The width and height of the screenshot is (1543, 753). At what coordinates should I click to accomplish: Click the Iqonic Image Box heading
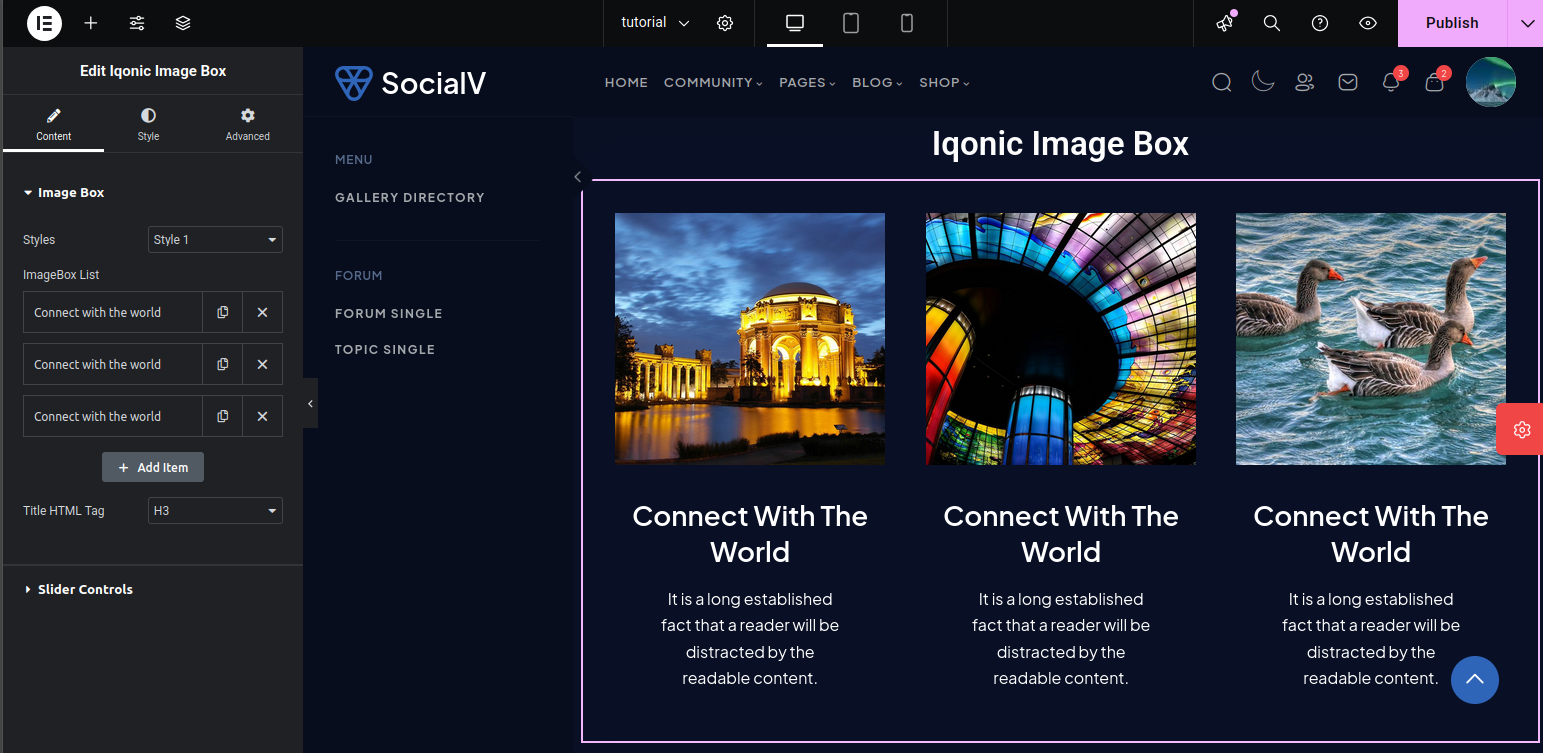coord(1060,144)
